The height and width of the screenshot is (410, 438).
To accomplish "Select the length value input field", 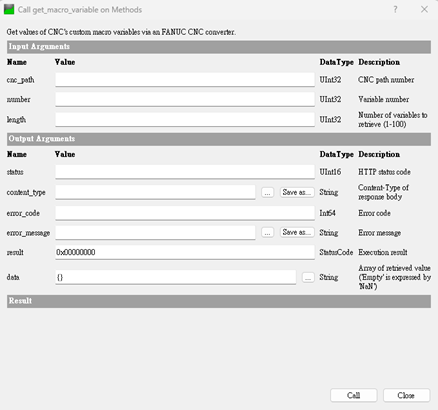I will point(185,119).
